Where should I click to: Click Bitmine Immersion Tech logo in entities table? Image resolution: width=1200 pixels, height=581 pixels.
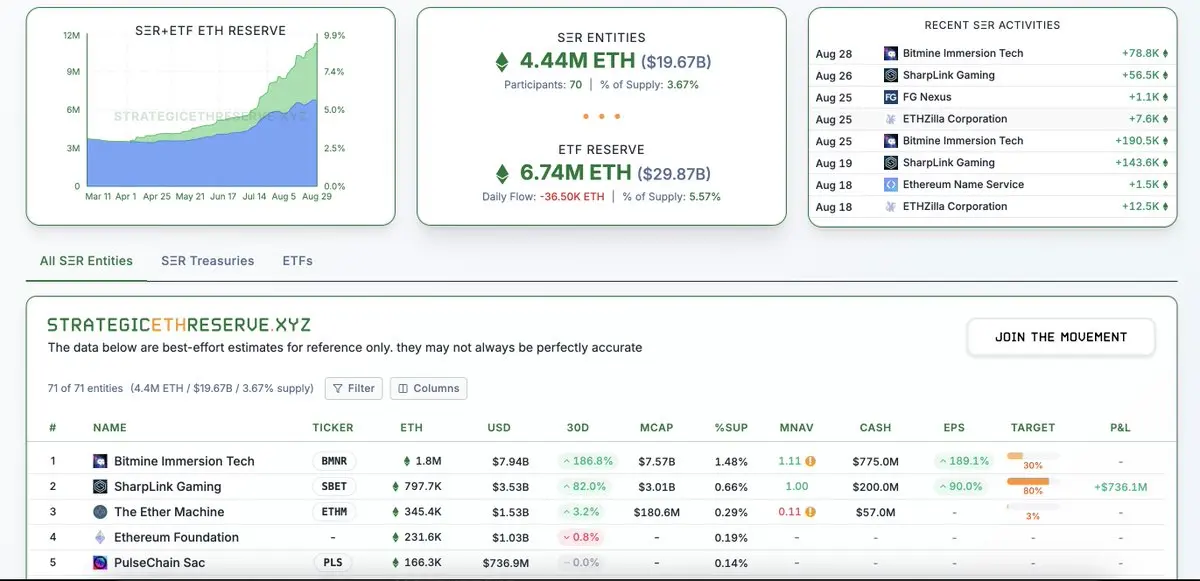[x=100, y=461]
